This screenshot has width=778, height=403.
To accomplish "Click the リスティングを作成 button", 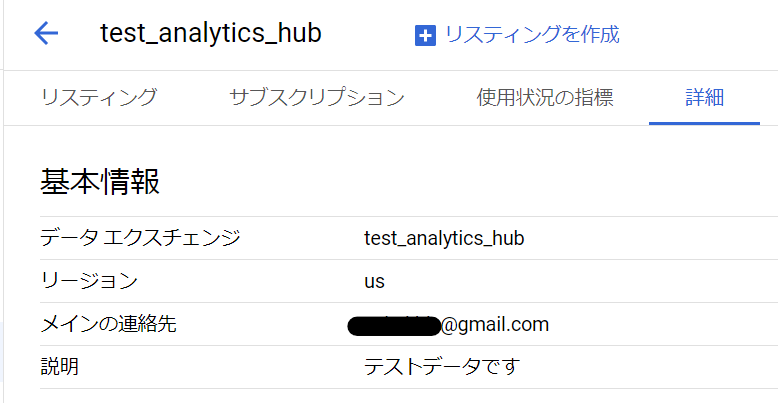I will pyautogui.click(x=517, y=35).
